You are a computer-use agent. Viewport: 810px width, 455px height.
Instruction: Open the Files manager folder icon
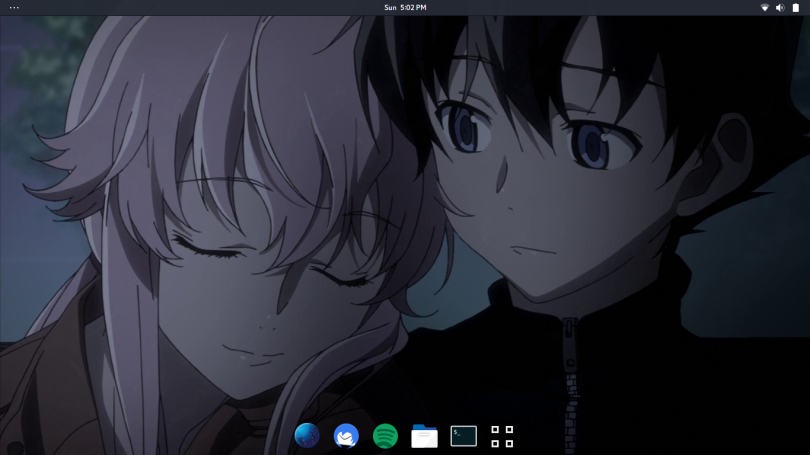[x=424, y=436]
